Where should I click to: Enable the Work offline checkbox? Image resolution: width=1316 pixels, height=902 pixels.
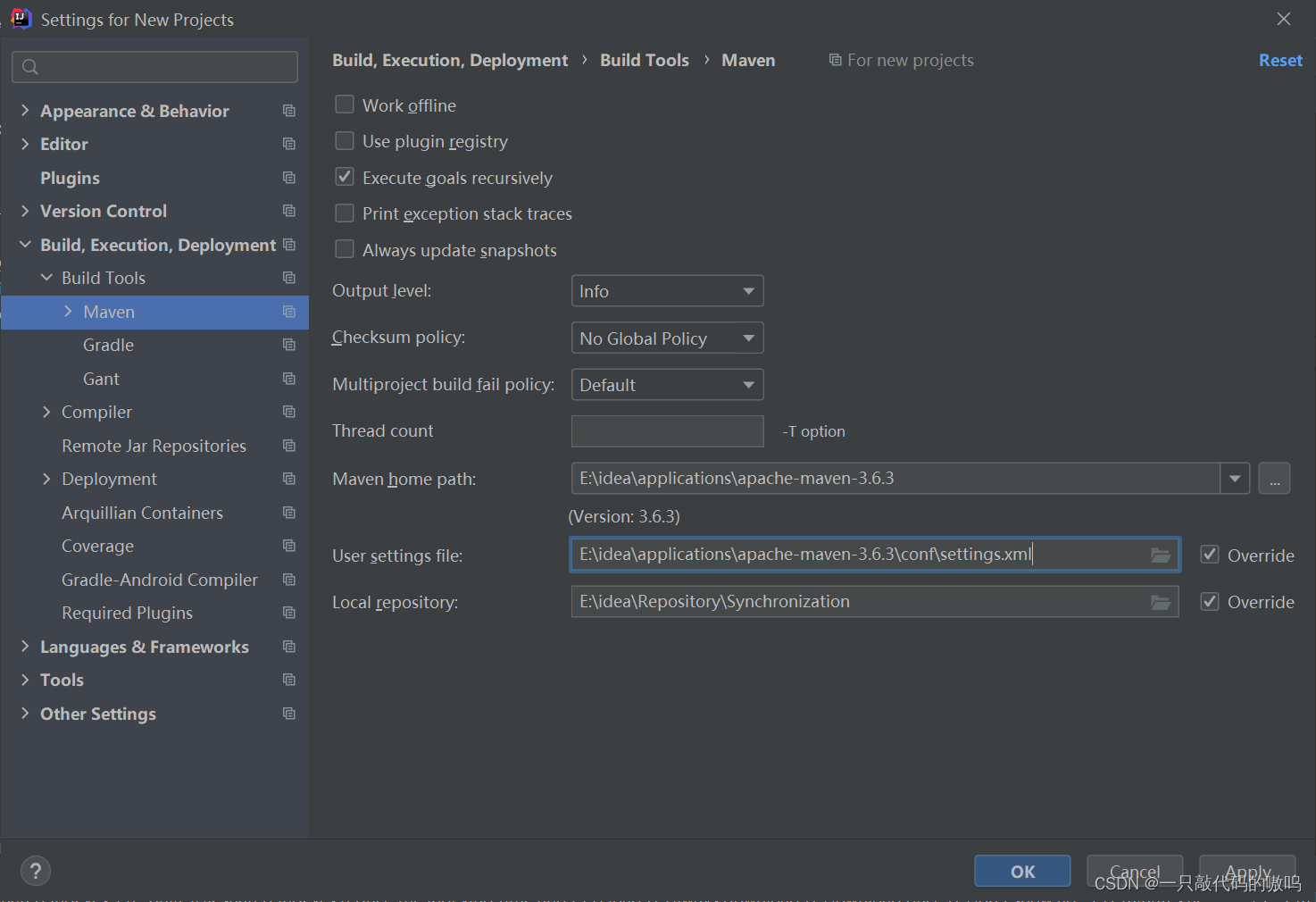[345, 104]
